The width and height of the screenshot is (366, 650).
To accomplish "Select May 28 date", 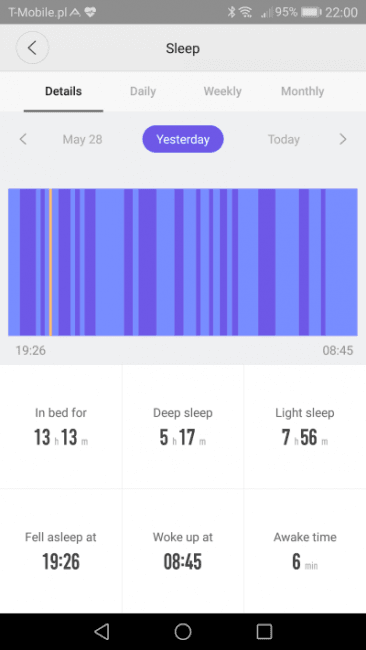I will pos(82,139).
